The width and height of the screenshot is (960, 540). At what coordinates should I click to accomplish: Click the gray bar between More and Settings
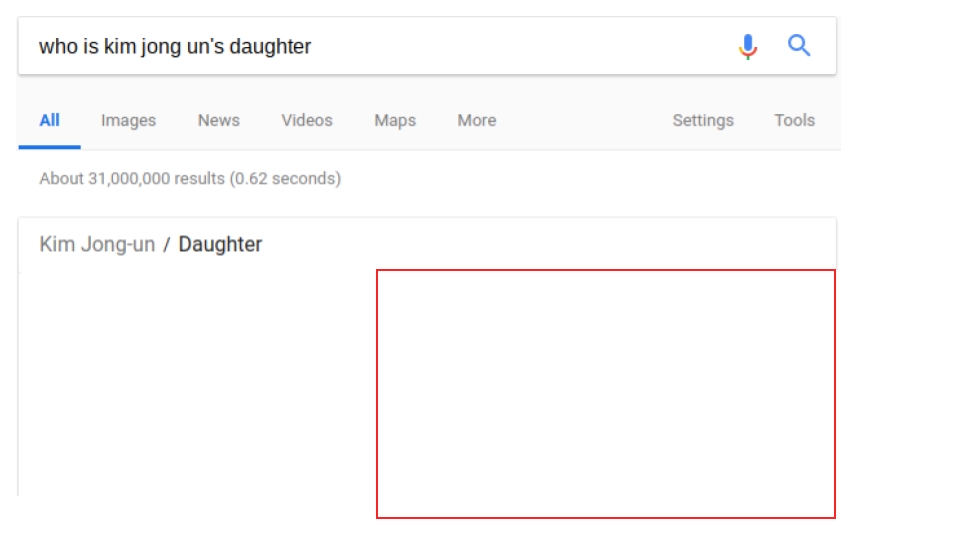[584, 121]
